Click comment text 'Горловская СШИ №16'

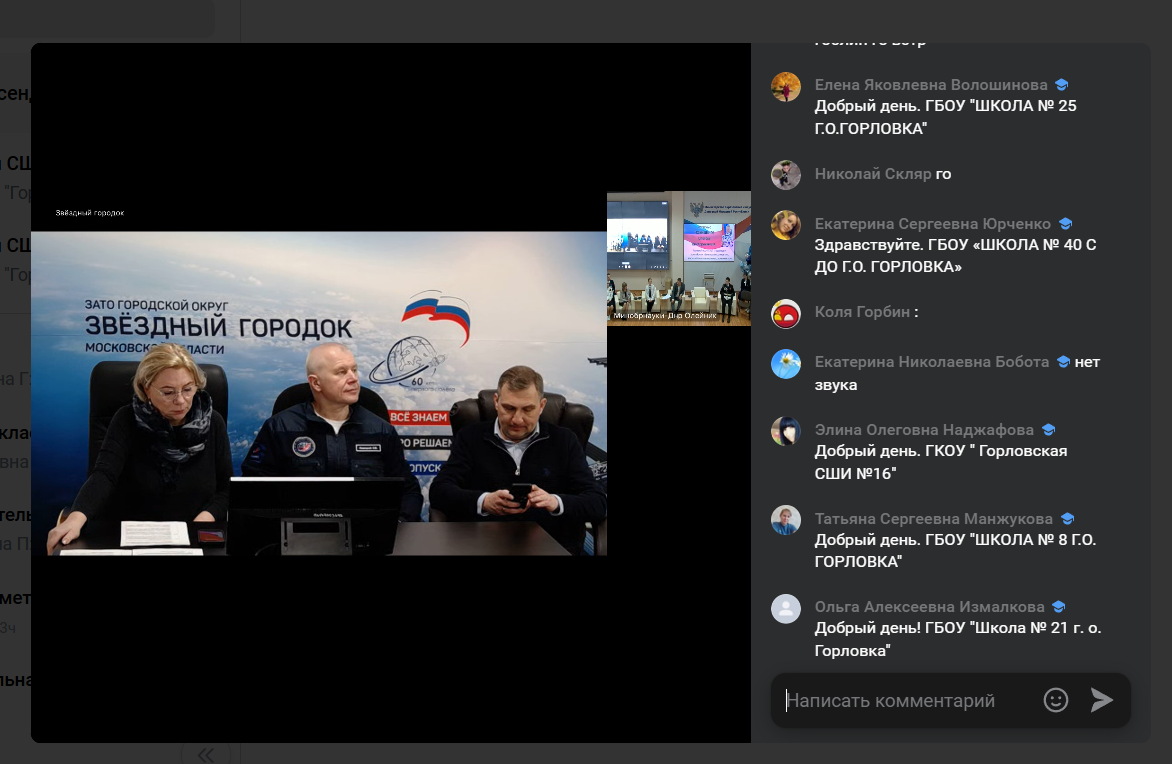pyautogui.click(x=941, y=462)
